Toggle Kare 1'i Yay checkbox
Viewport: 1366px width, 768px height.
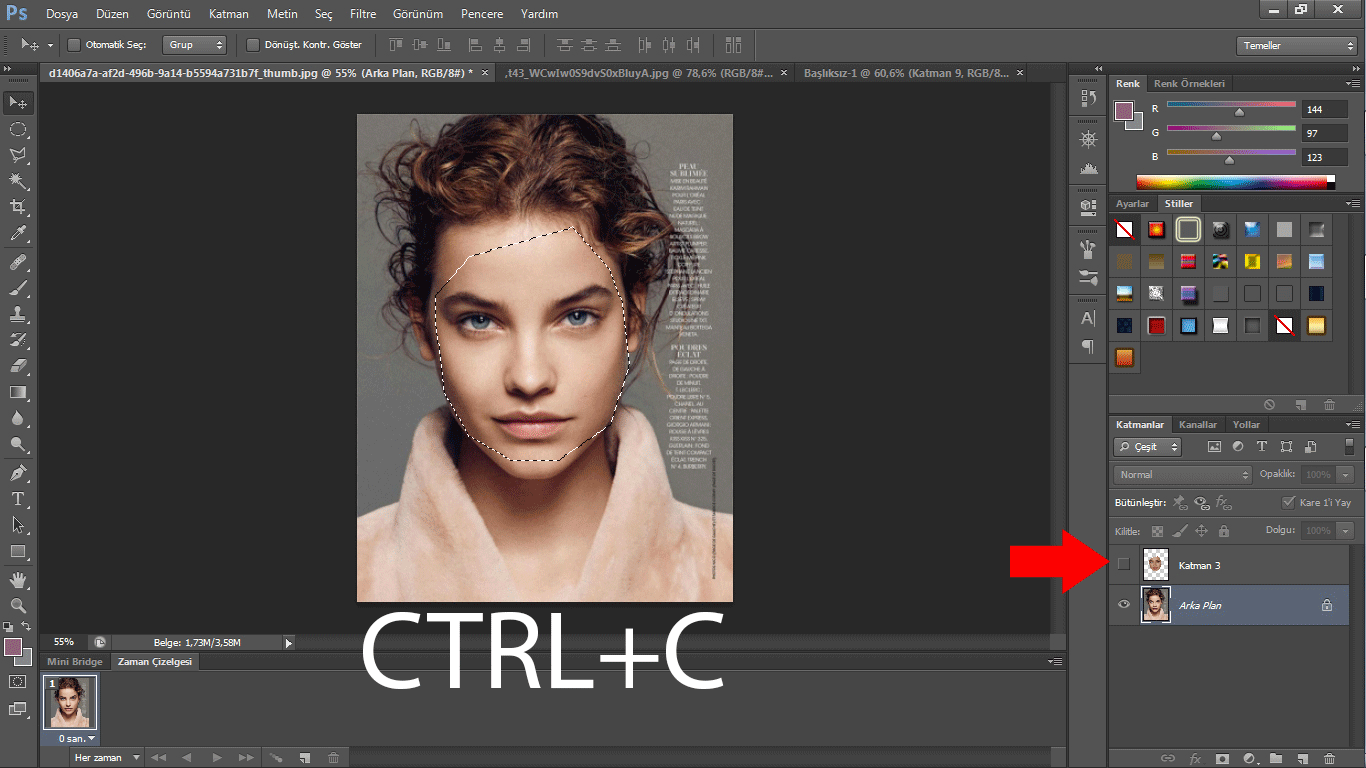[1288, 502]
